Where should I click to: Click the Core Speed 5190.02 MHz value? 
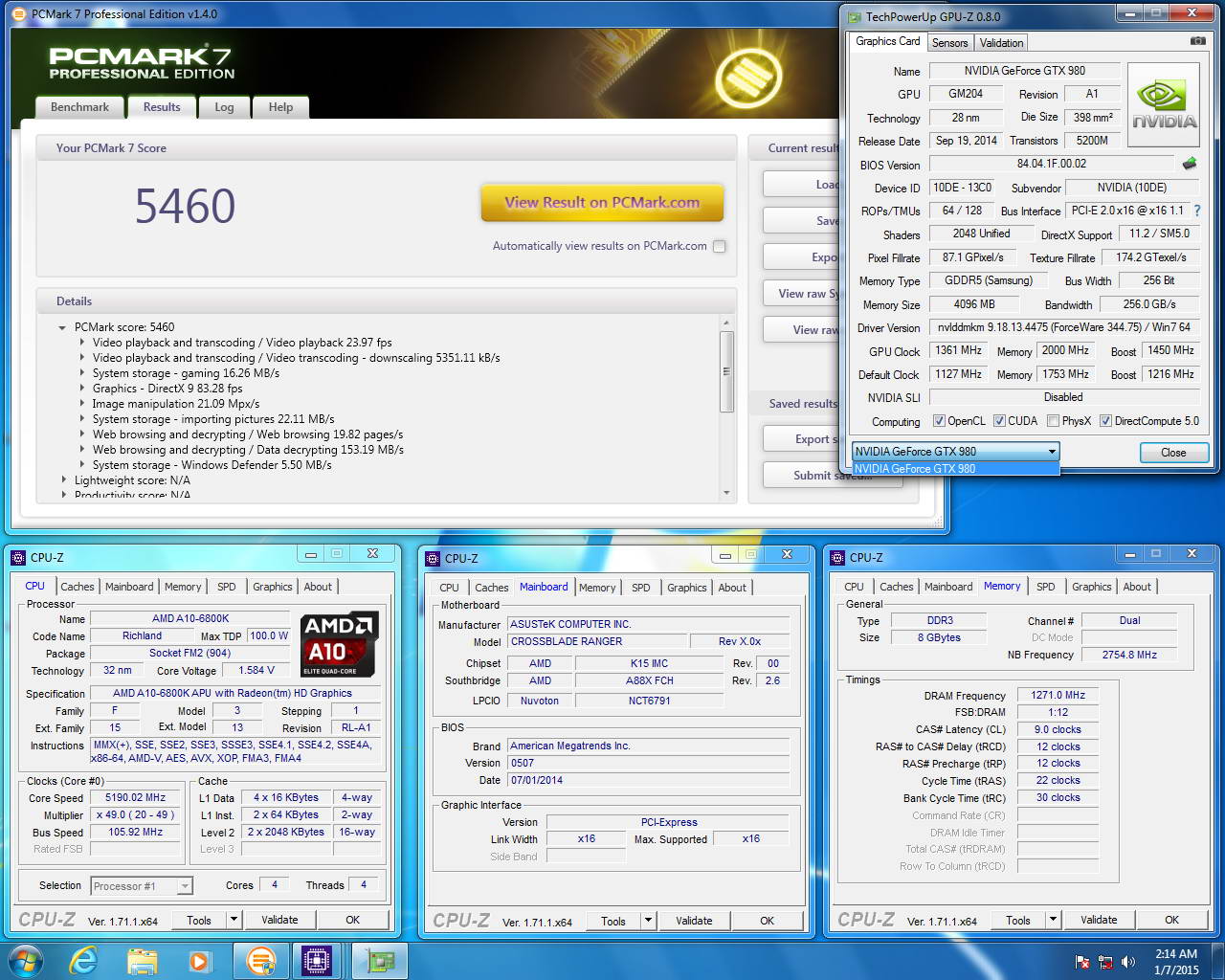(136, 798)
